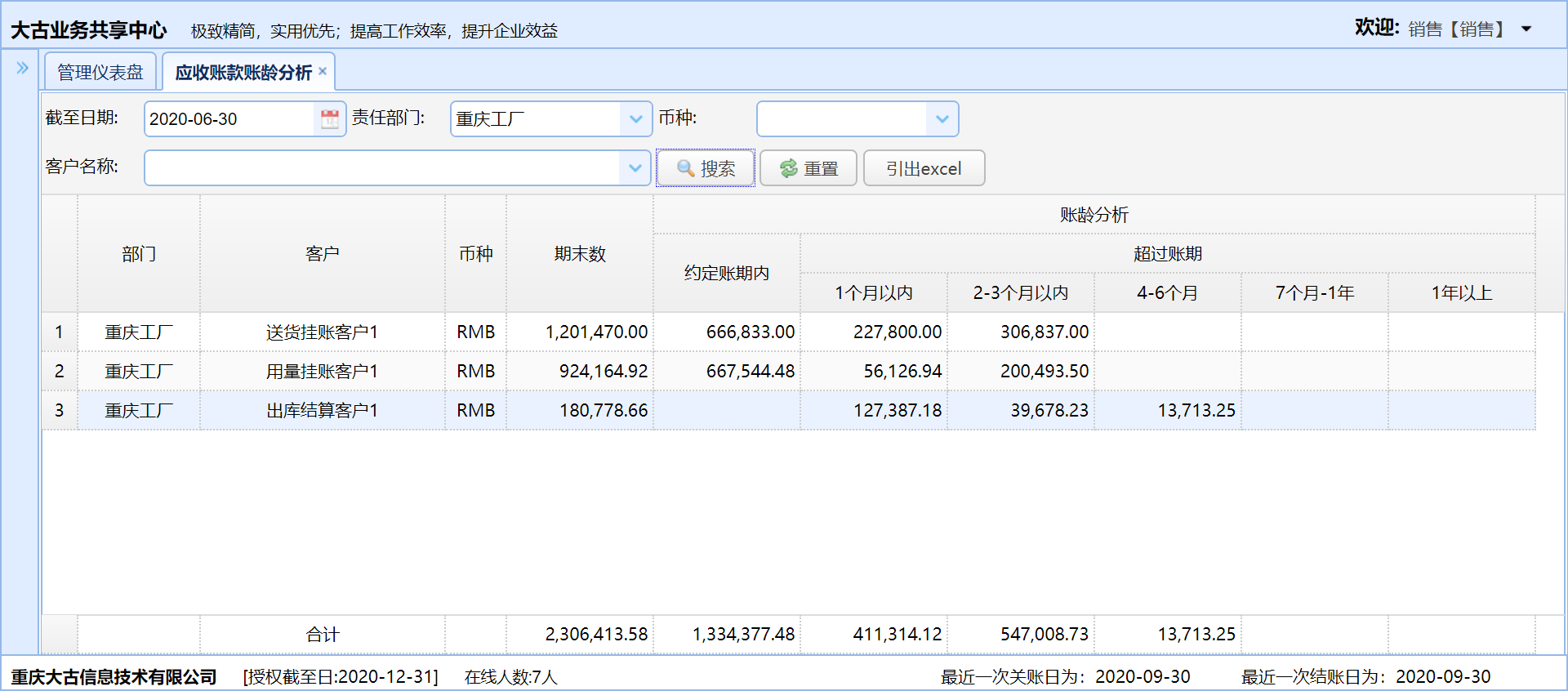1568x691 pixels.
Task: Click the 期末数 column header
Action: click(x=580, y=254)
